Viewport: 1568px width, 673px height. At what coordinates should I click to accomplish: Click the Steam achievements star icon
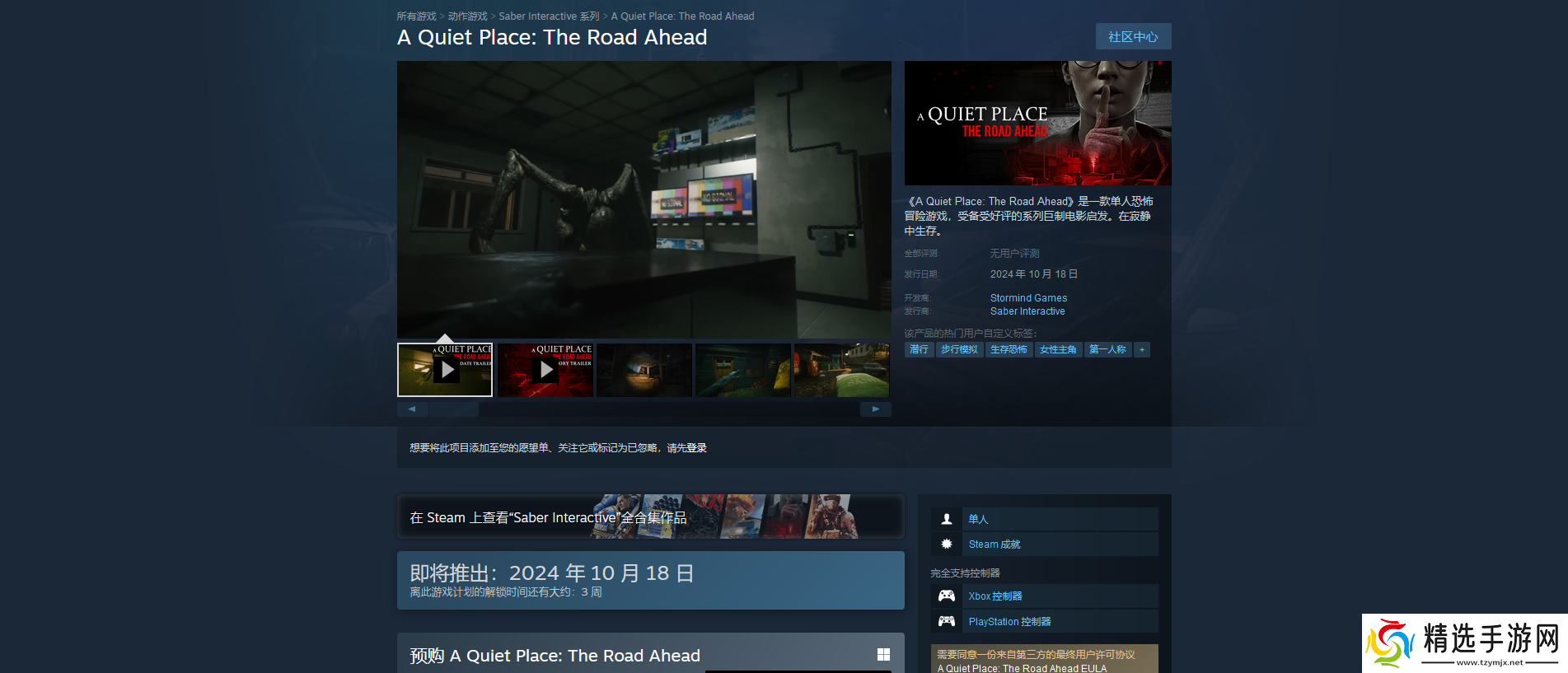tap(947, 544)
